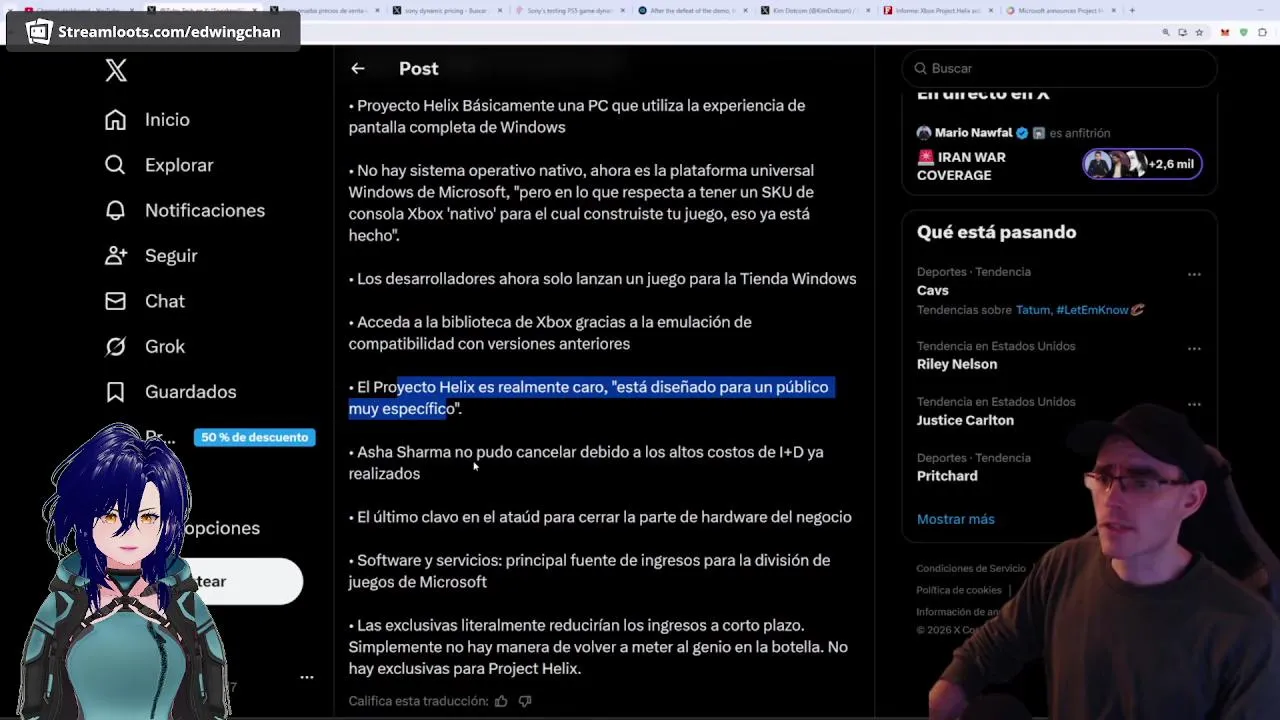This screenshot has width=1280, height=720.
Task: Bookmark page with the star icon
Action: coord(1199,32)
